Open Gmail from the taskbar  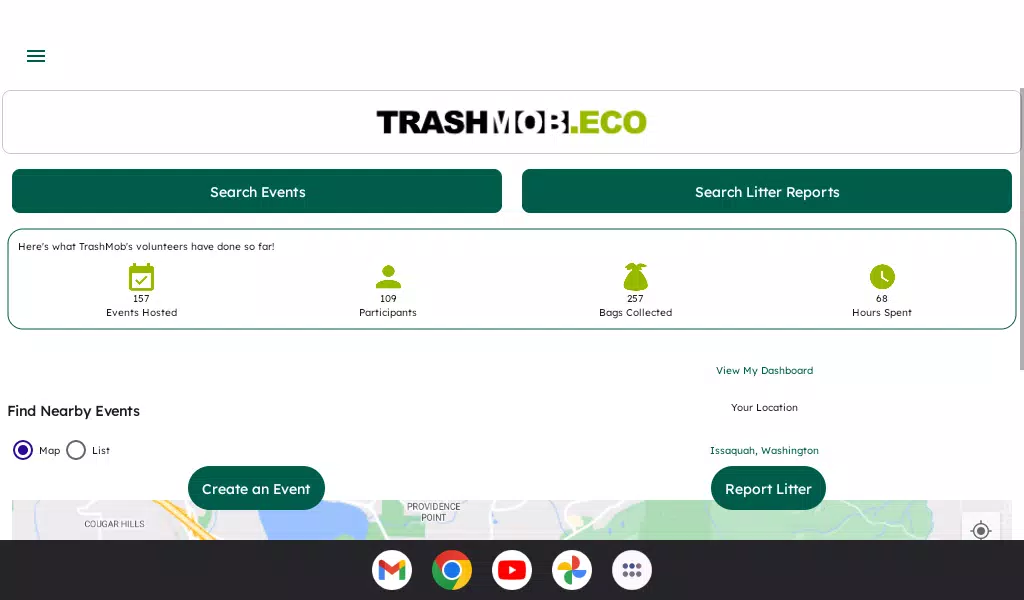pos(392,570)
